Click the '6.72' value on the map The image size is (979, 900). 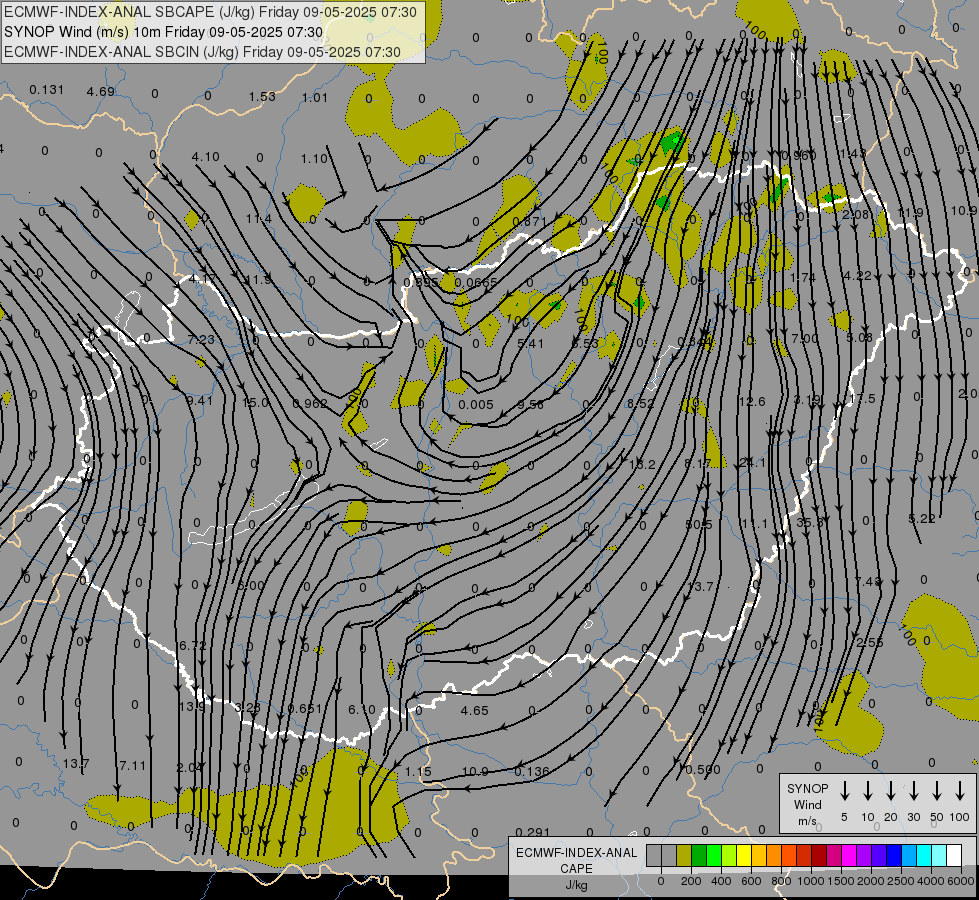192,645
